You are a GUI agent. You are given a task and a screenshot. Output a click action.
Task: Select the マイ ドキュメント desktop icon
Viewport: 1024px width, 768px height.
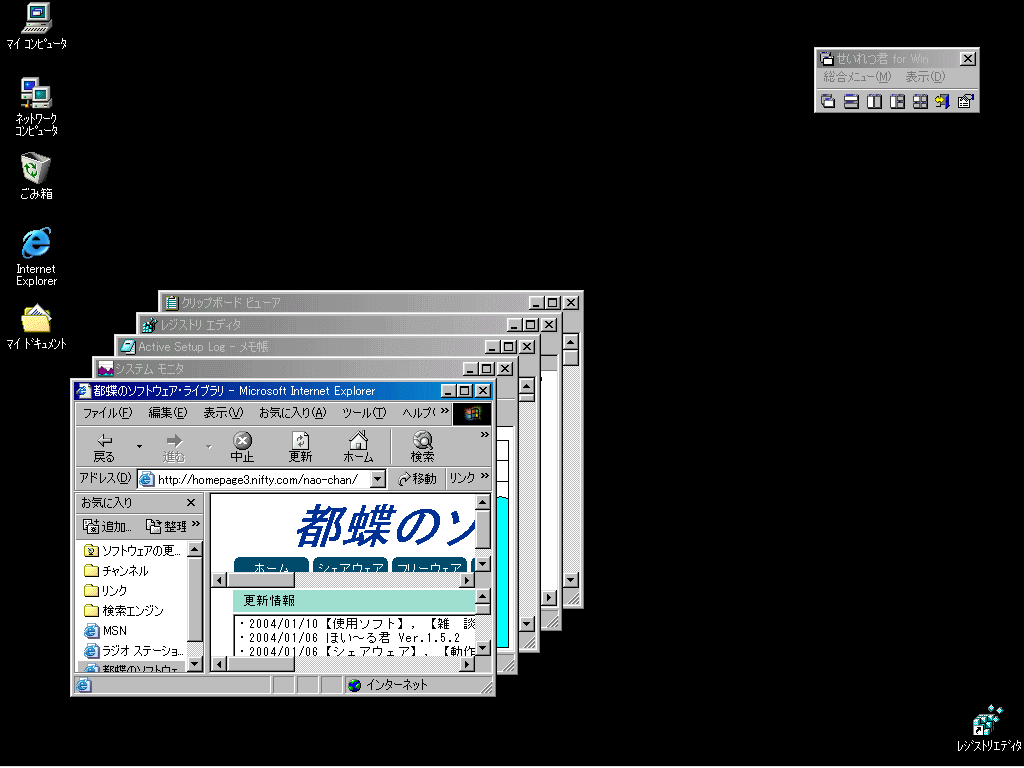tap(37, 327)
